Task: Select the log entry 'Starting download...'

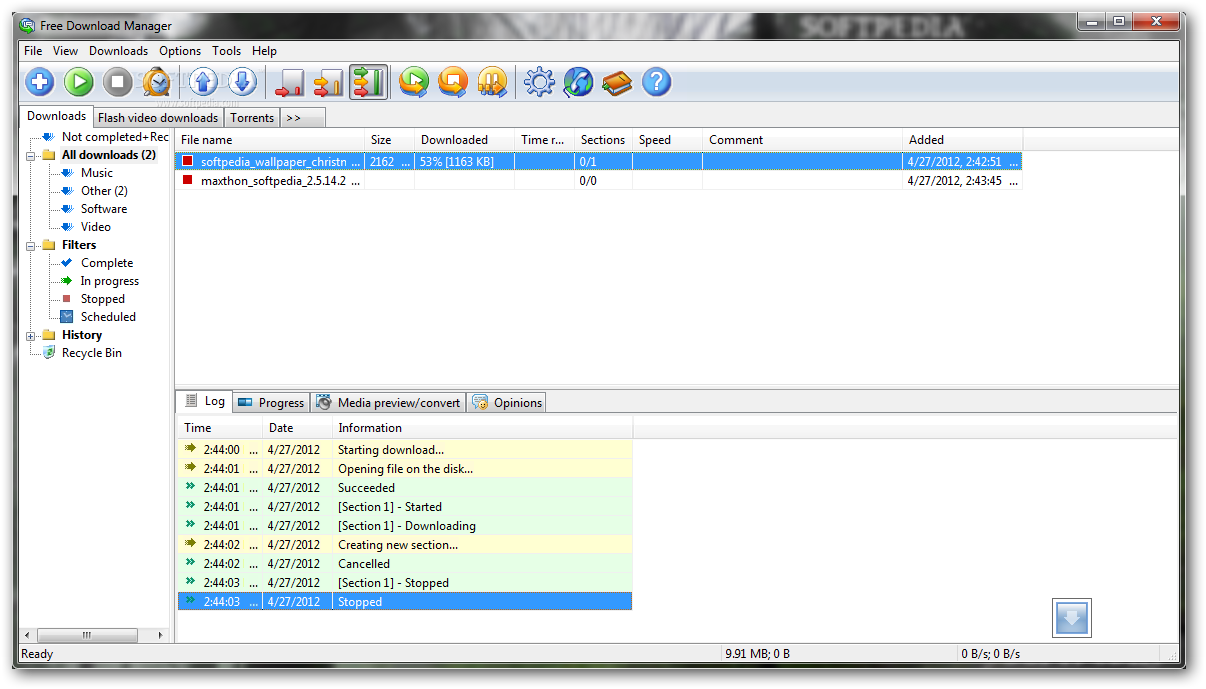Action: tap(405, 450)
